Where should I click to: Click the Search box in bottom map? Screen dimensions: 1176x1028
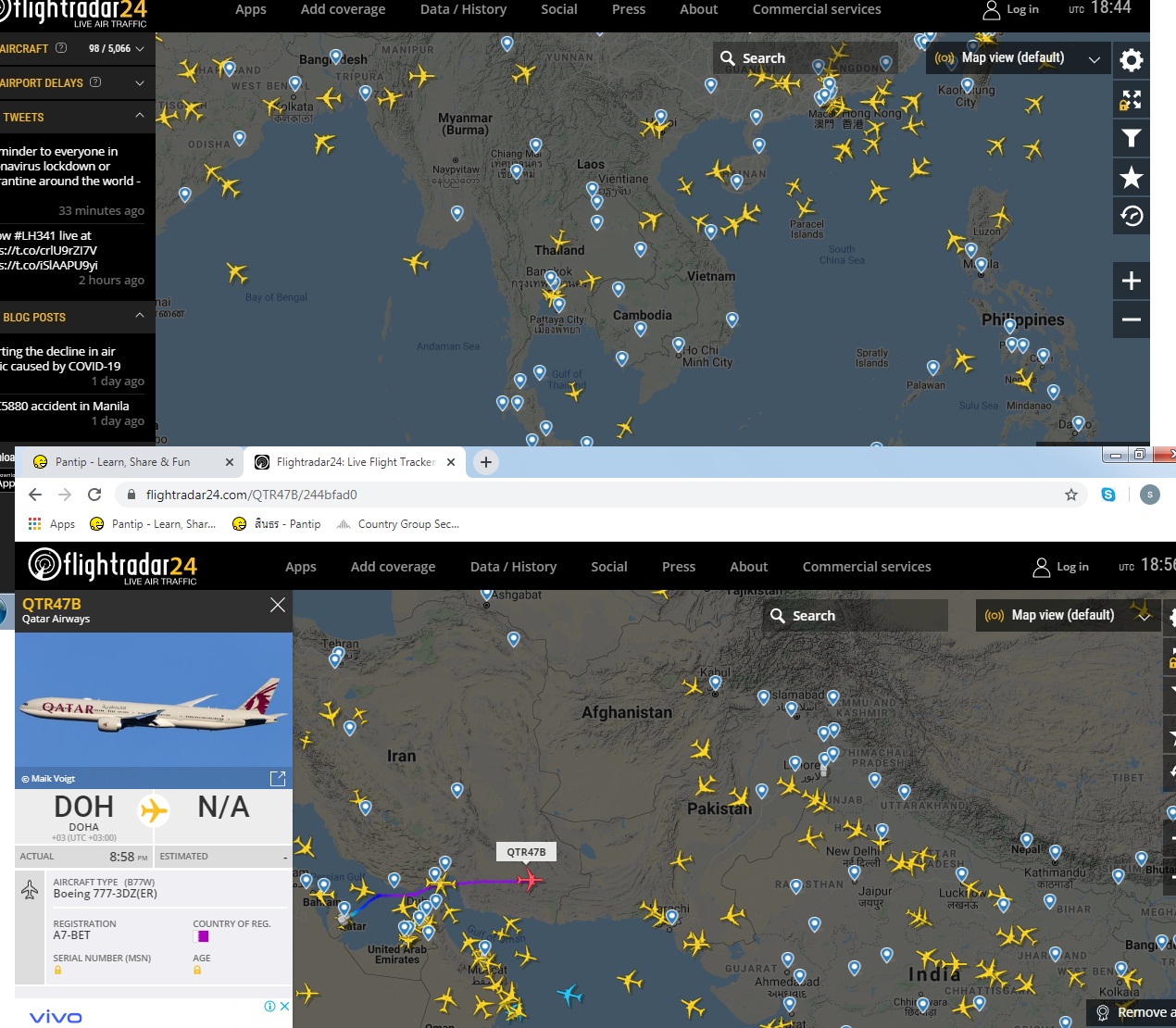click(x=855, y=616)
